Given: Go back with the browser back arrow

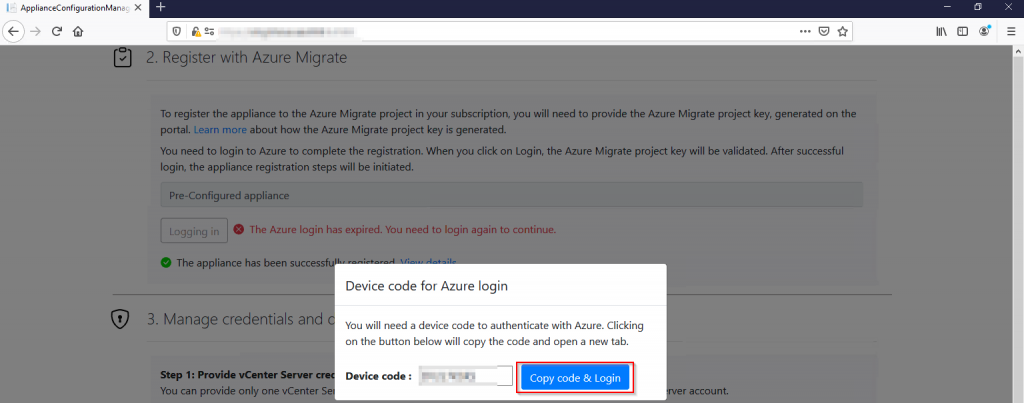Looking at the screenshot, I should [14, 31].
